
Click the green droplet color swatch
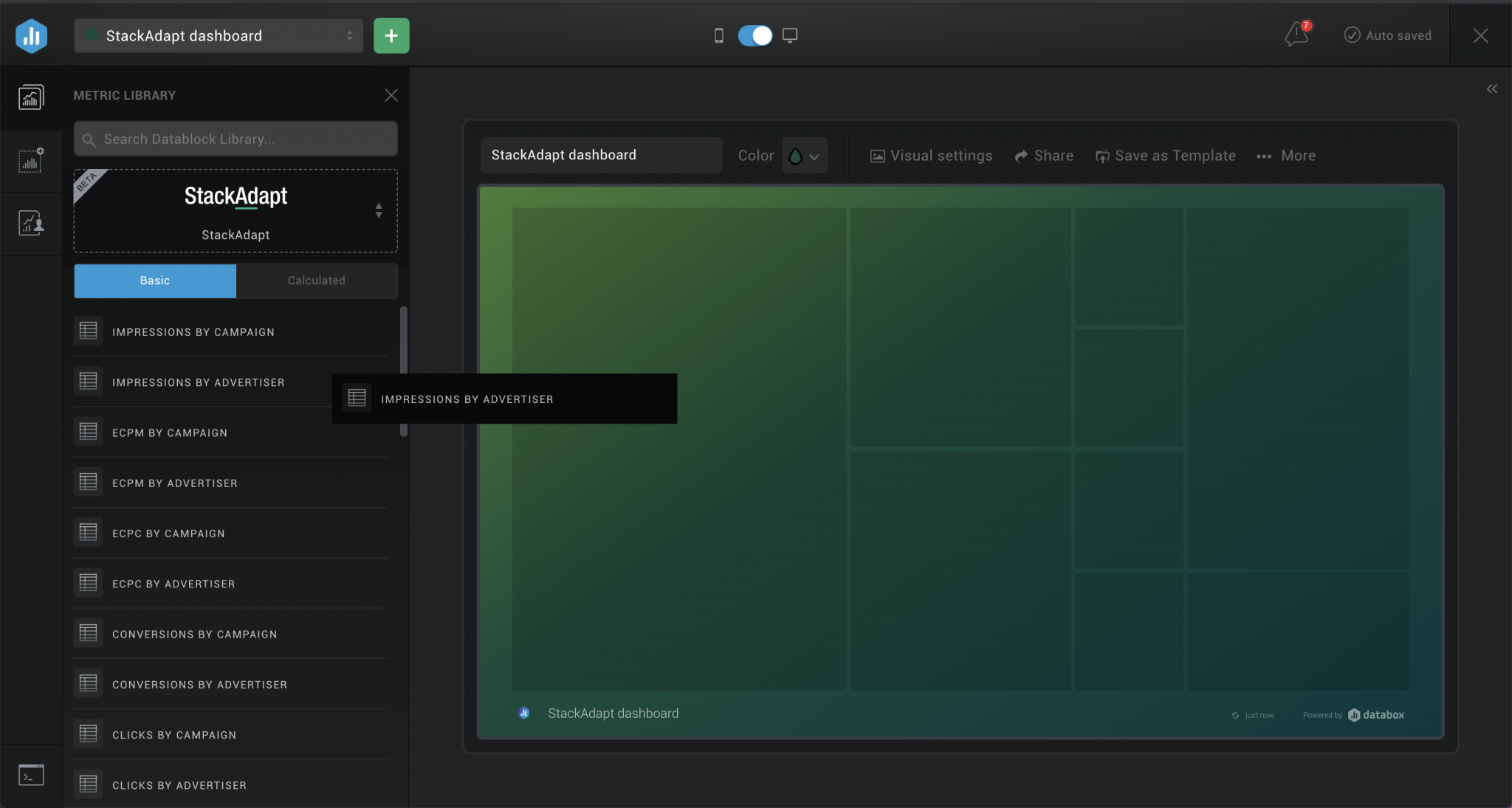tap(796, 156)
